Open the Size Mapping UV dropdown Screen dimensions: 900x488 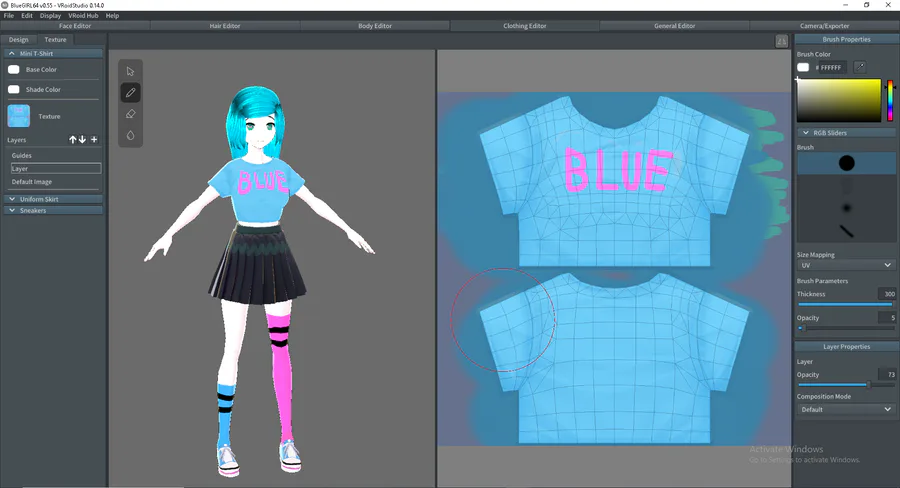(845, 265)
